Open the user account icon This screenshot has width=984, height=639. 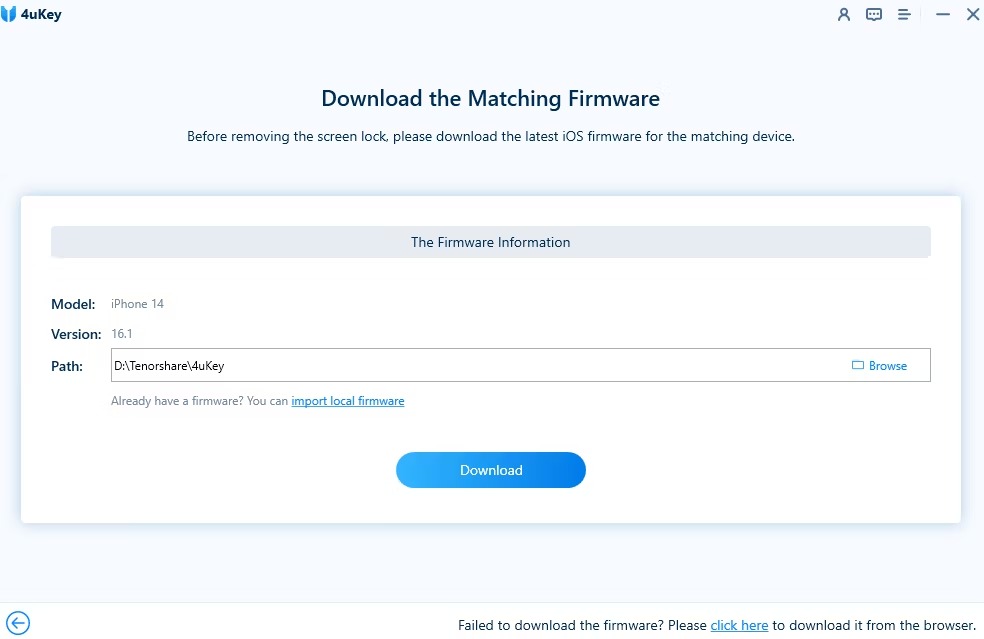point(844,15)
